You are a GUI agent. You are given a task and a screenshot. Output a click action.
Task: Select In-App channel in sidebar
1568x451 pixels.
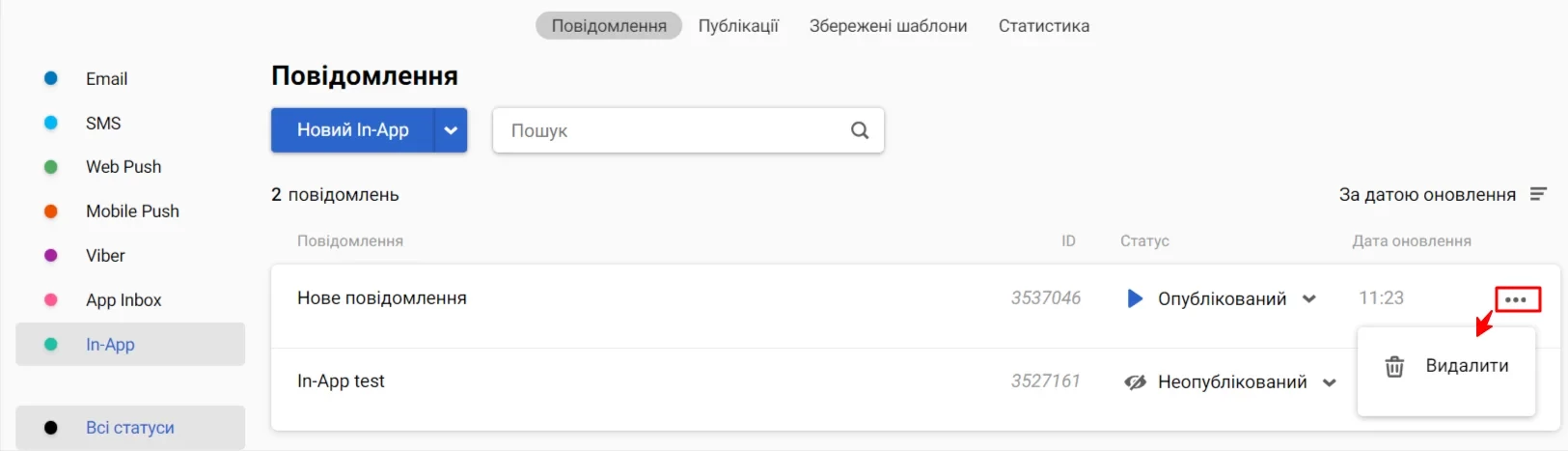point(130,345)
